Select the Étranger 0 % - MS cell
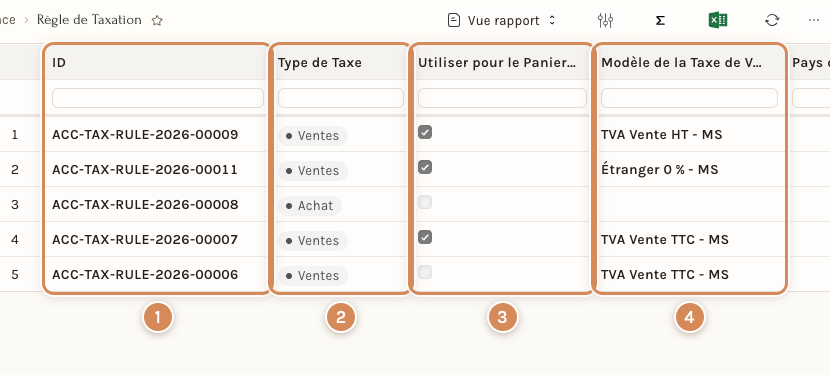The width and height of the screenshot is (830, 375). click(660, 169)
